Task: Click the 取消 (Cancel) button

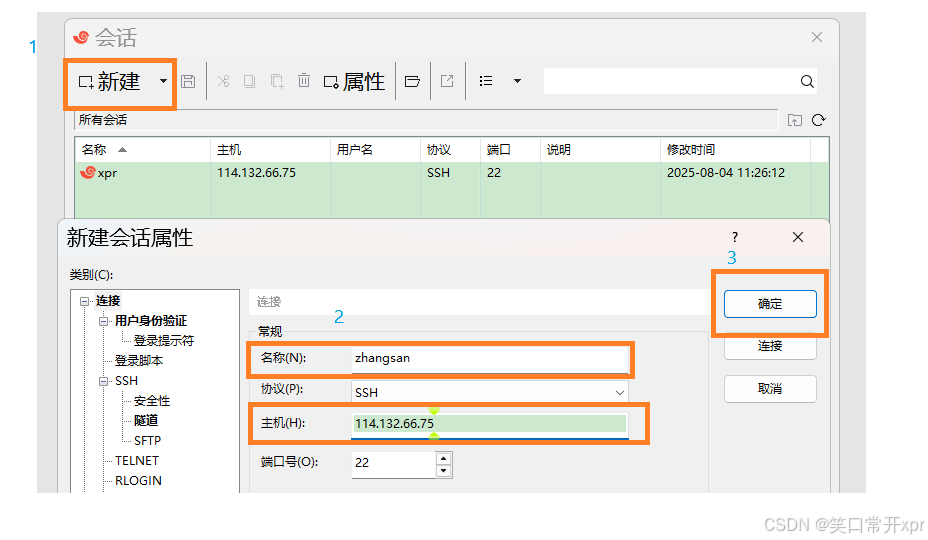Action: (769, 389)
